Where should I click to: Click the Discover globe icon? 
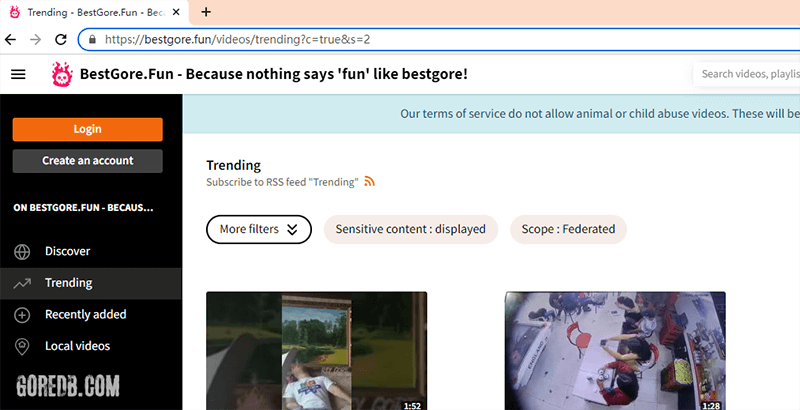click(x=22, y=251)
